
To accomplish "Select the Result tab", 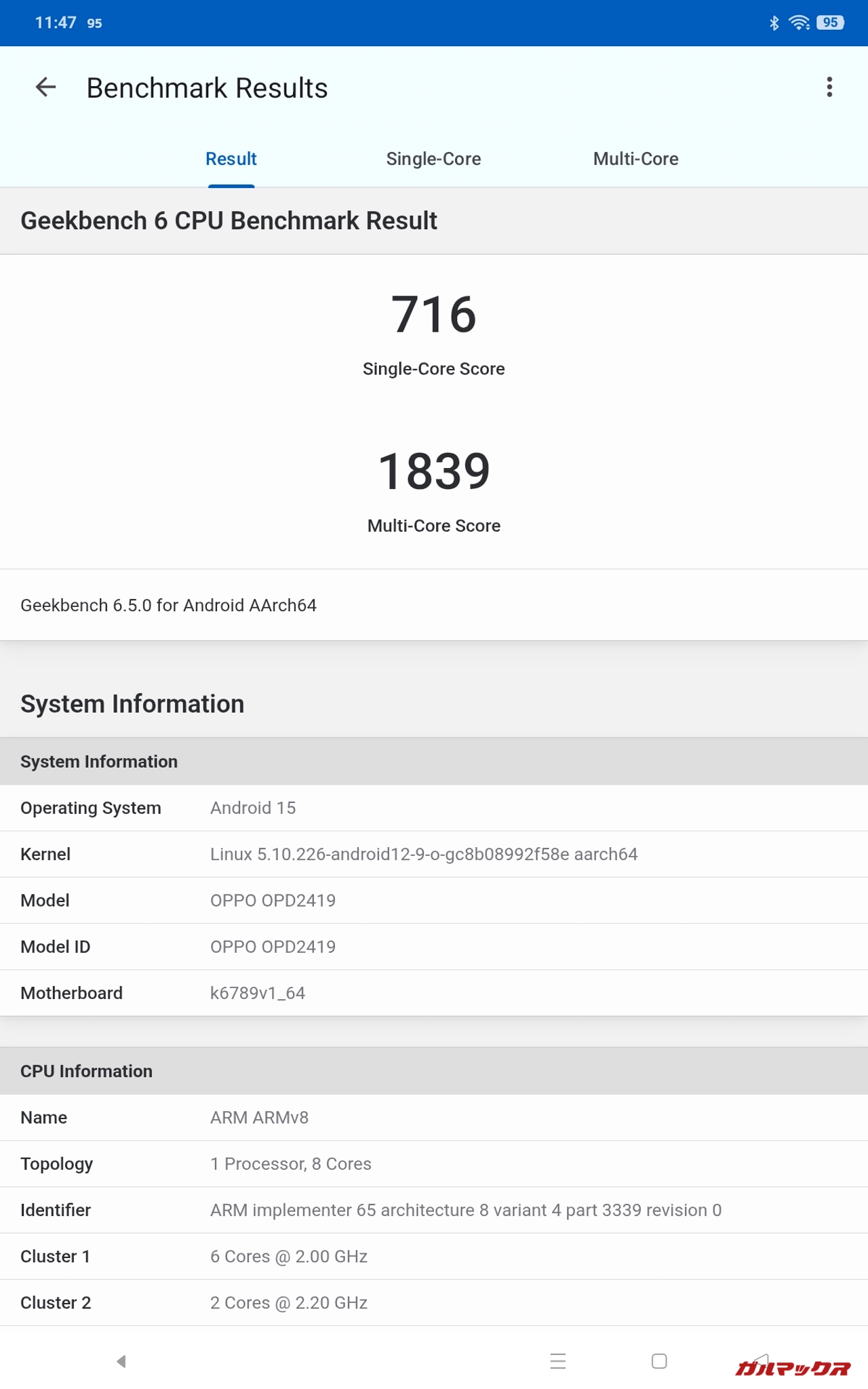I will (x=231, y=159).
